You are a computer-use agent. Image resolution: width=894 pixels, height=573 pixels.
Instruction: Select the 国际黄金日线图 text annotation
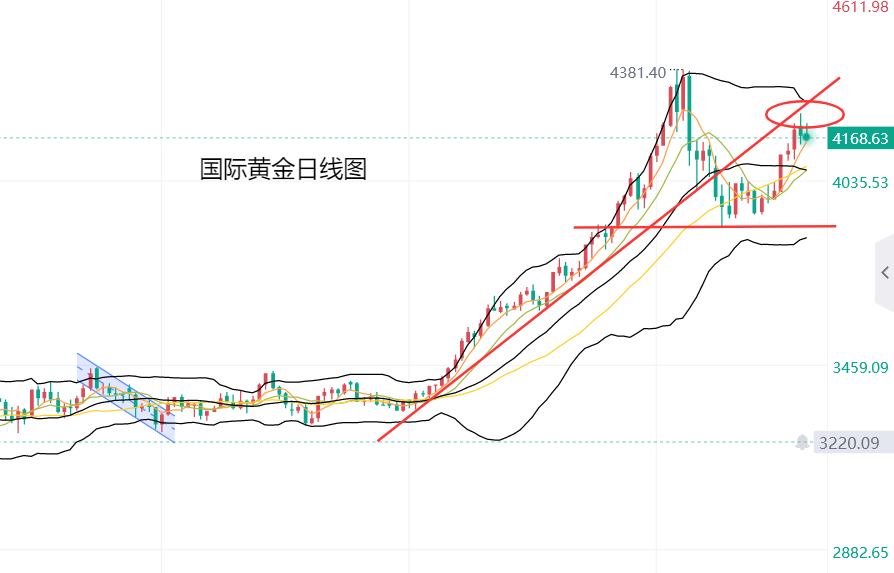click(283, 169)
